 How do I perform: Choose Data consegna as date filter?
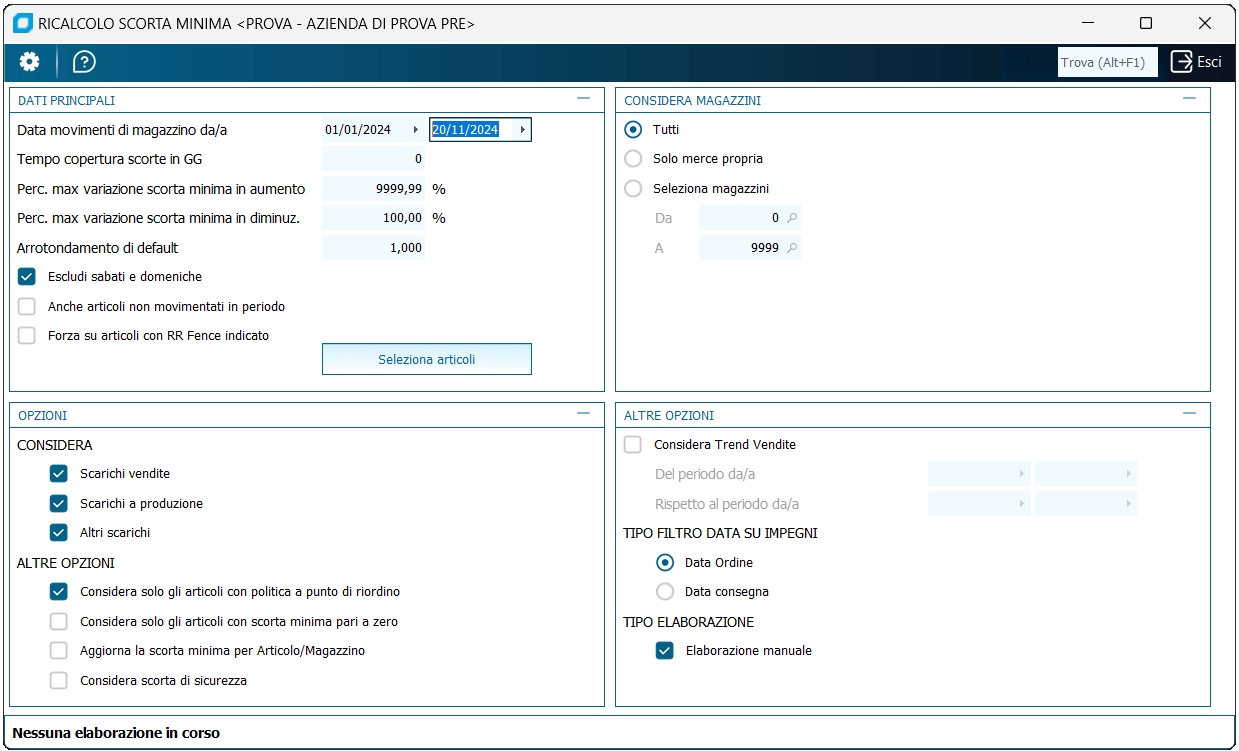[x=665, y=592]
